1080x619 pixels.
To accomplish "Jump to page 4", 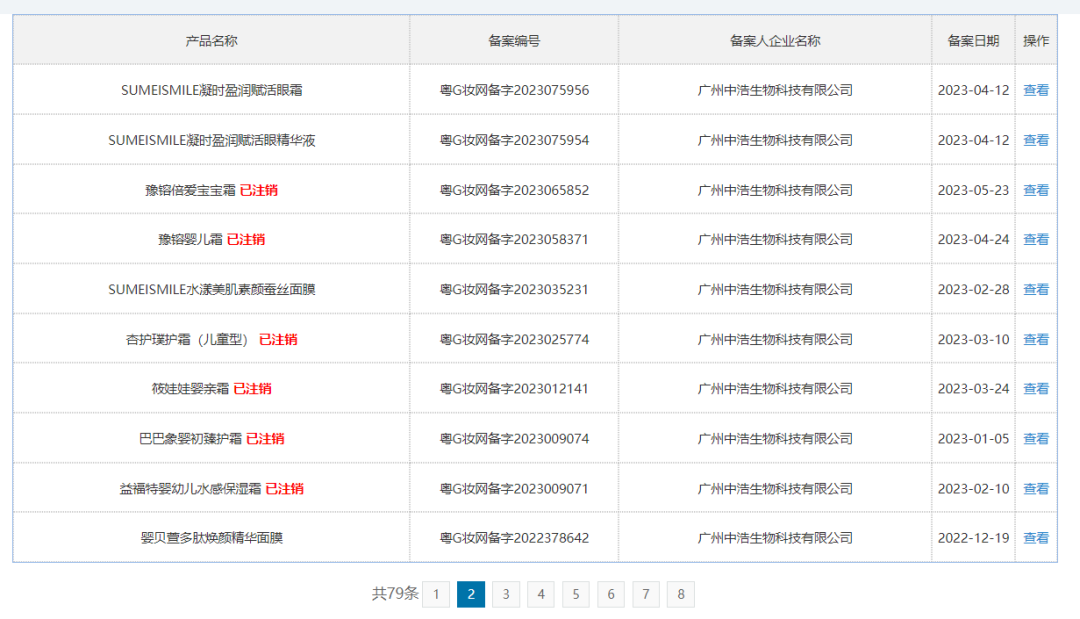I will tap(541, 594).
